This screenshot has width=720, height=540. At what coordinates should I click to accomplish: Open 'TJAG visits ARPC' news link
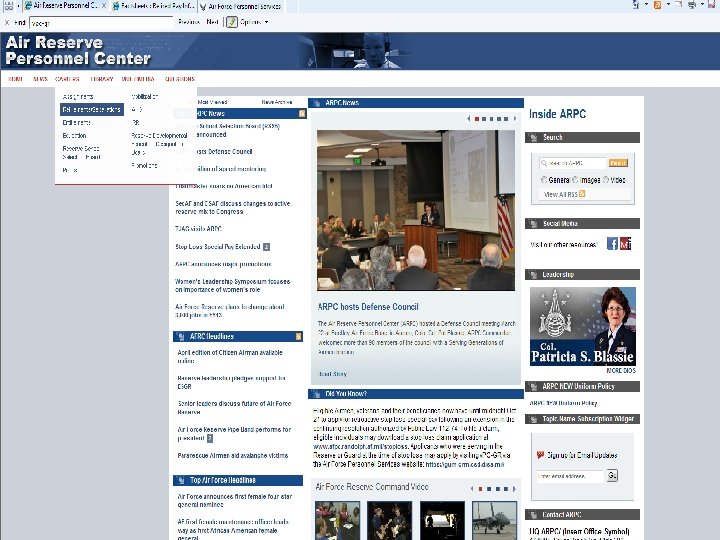click(x=198, y=229)
